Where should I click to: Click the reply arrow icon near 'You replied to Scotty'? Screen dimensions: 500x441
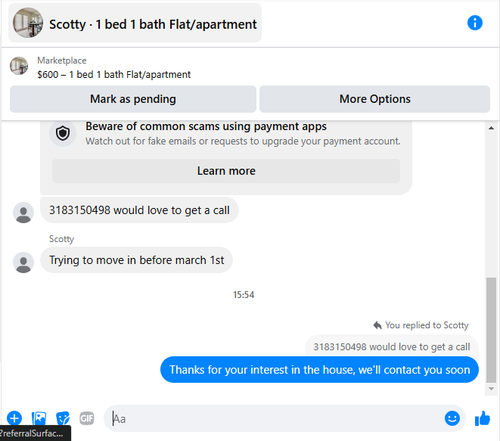377,325
